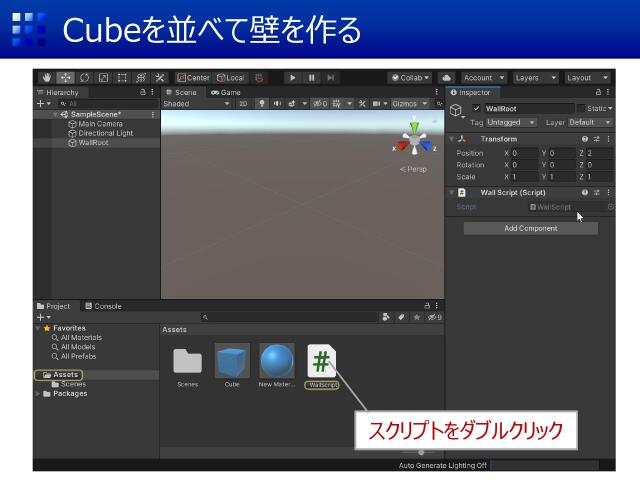Toggle Center pivot mode button
This screenshot has height=480, width=640.
tap(193, 78)
